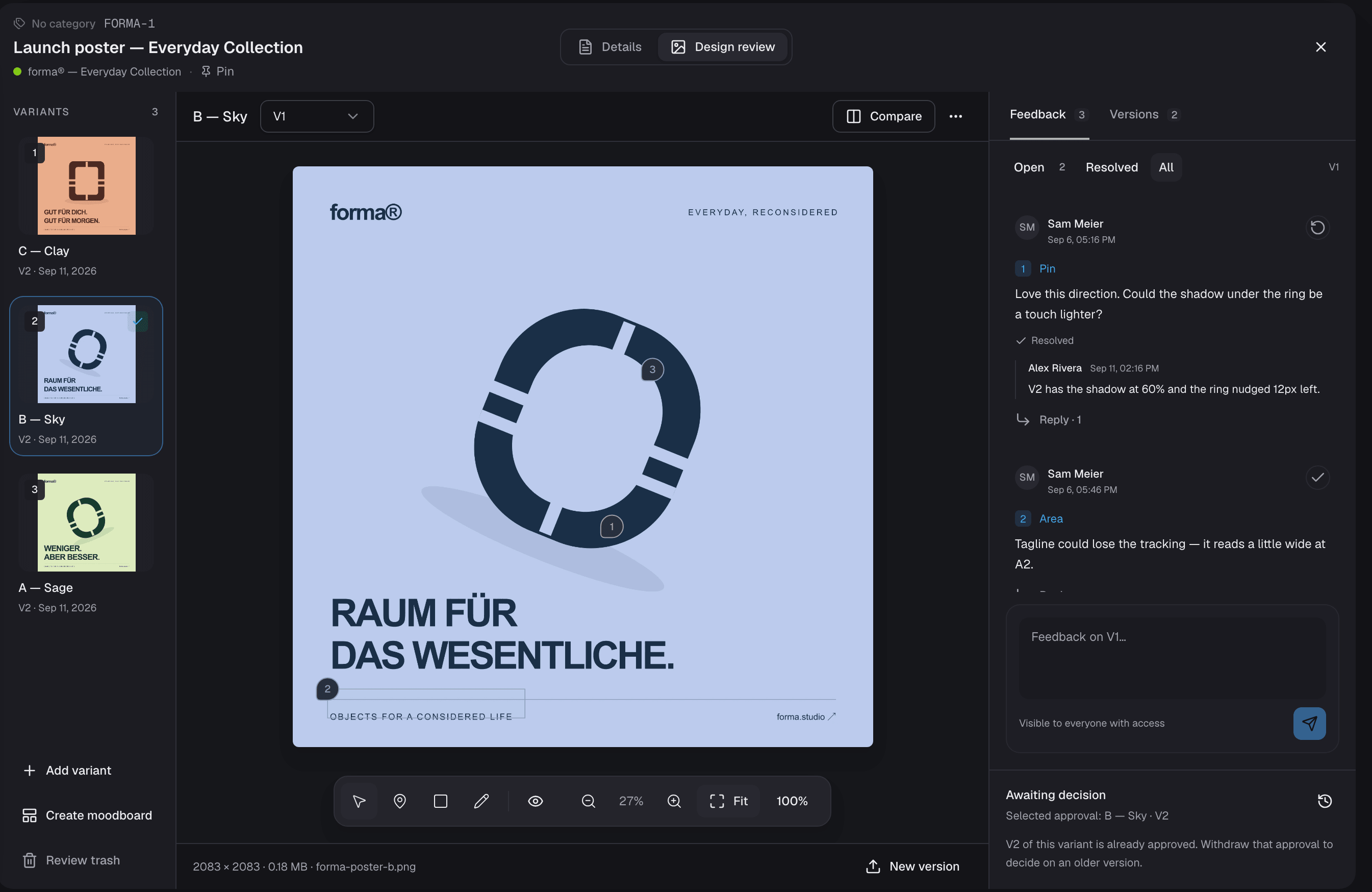Image resolution: width=1372 pixels, height=892 pixels.
Task: Focus the Feedback on V1 input field
Action: 1172,658
